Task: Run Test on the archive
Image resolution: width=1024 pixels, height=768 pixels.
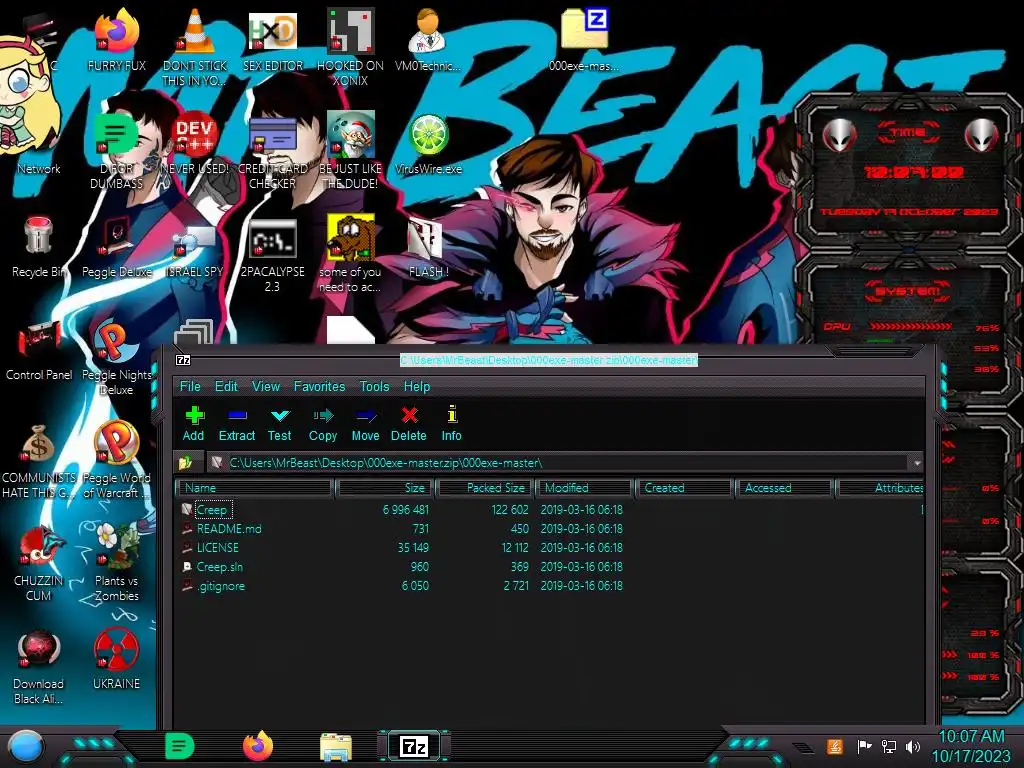Action: pyautogui.click(x=280, y=424)
